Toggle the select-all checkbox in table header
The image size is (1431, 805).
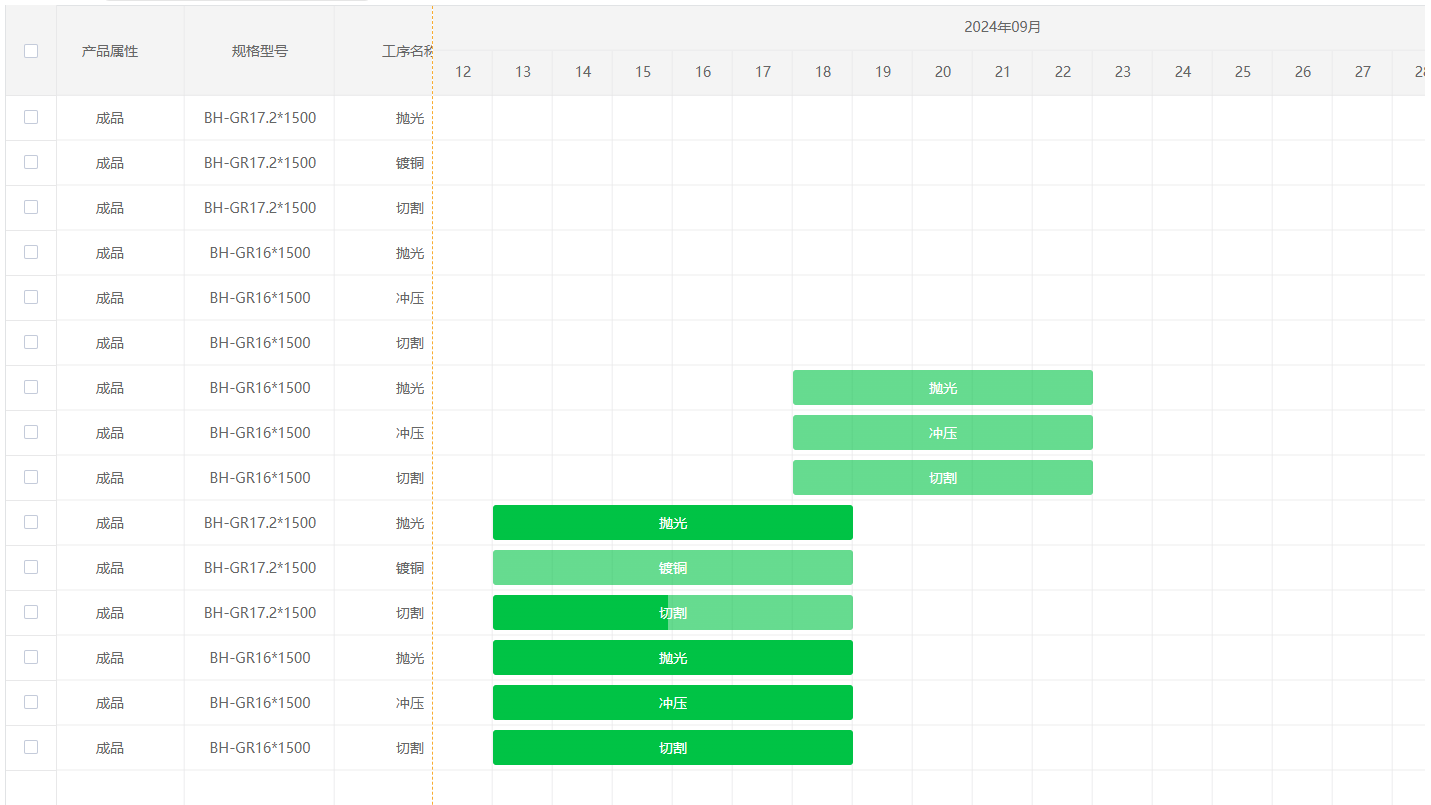click(x=31, y=51)
